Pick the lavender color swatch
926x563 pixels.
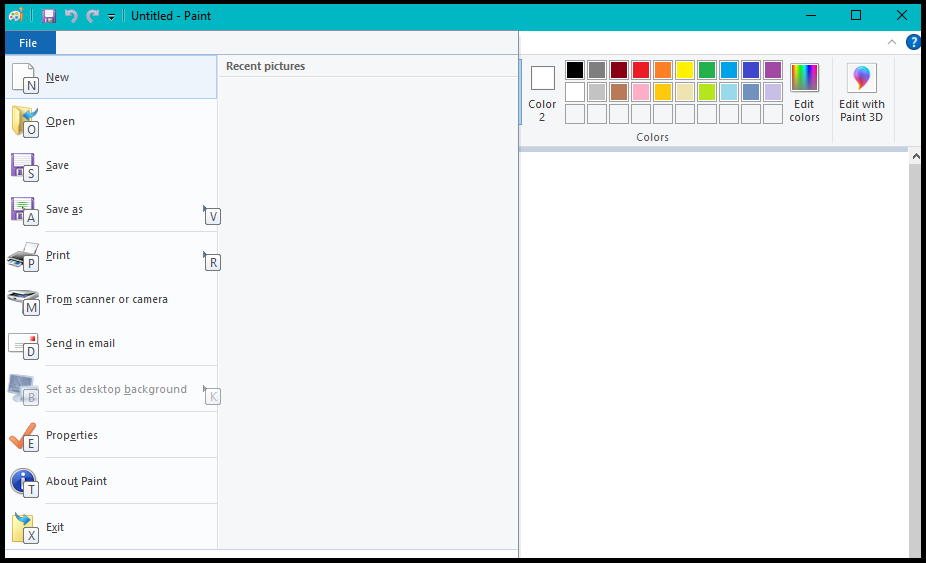[772, 92]
